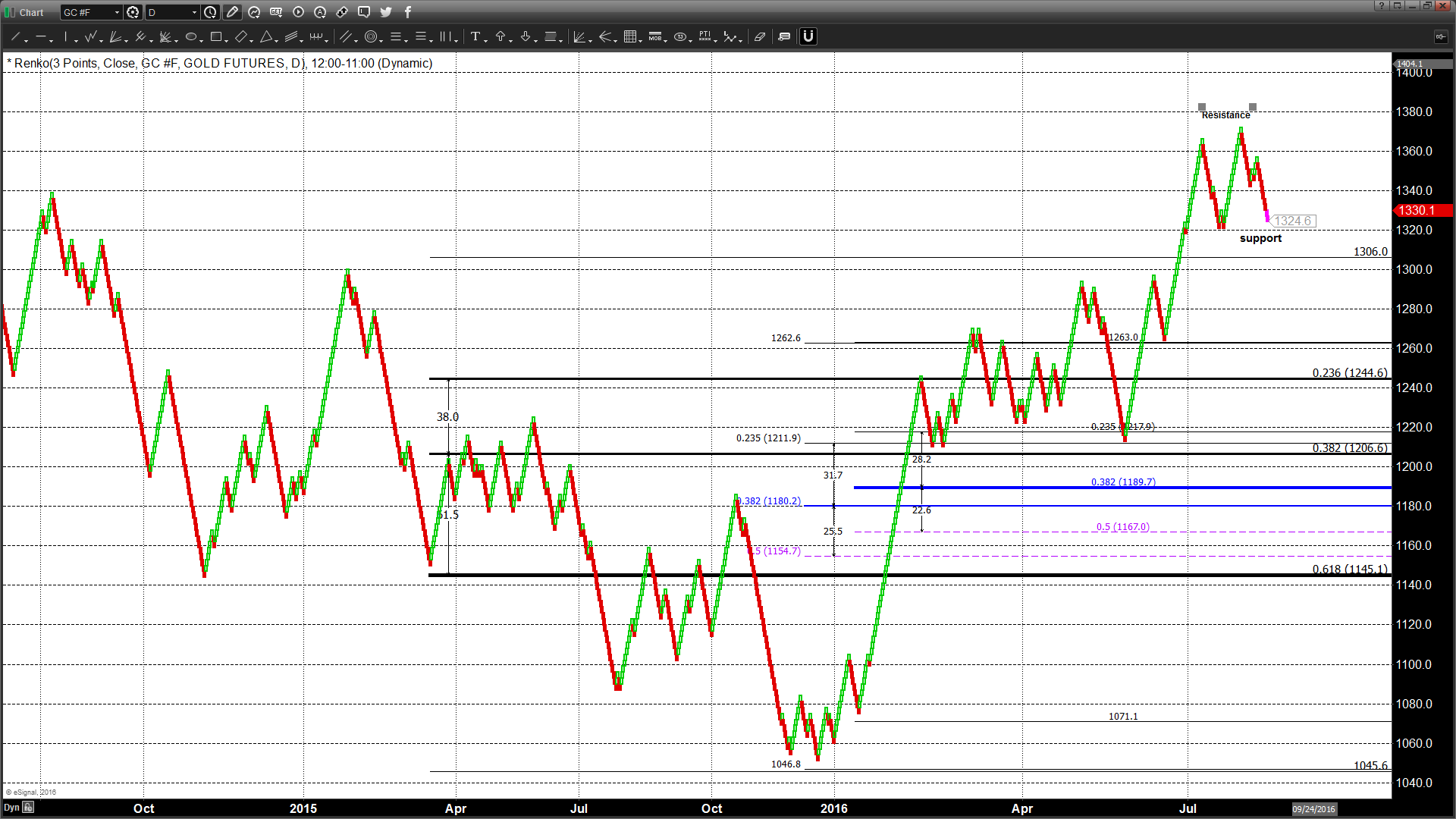Select the triangle drawing tool
Viewport: 1456px width, 819px height.
pyautogui.click(x=266, y=36)
